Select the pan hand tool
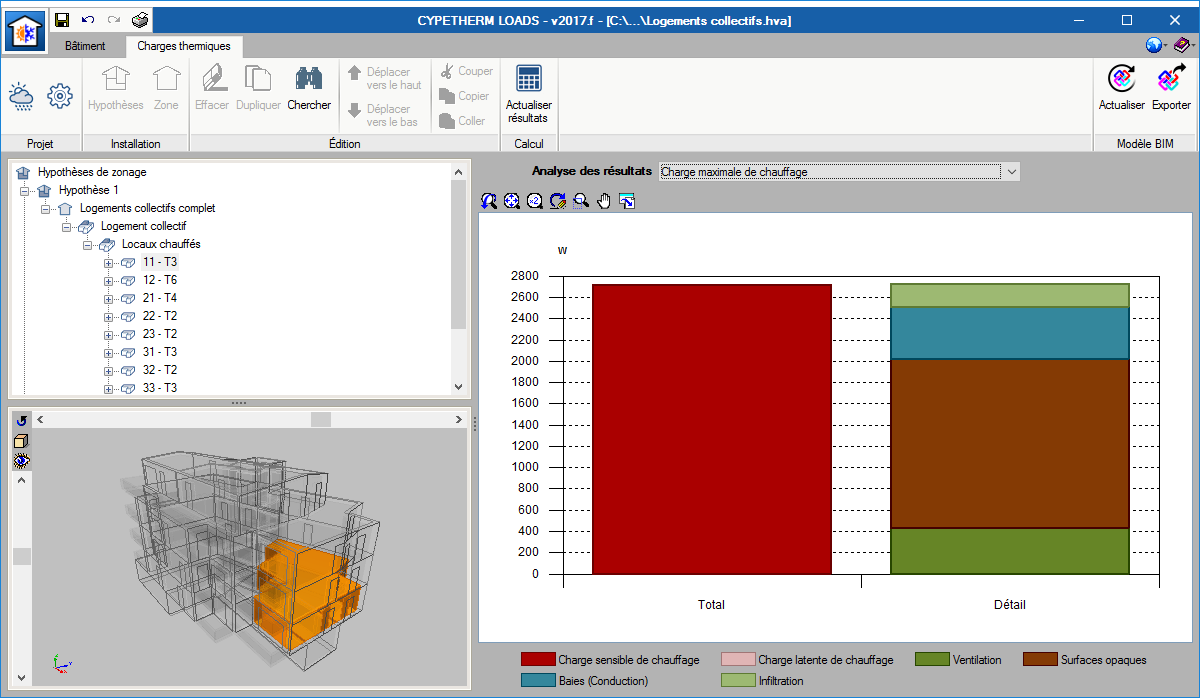 604,201
